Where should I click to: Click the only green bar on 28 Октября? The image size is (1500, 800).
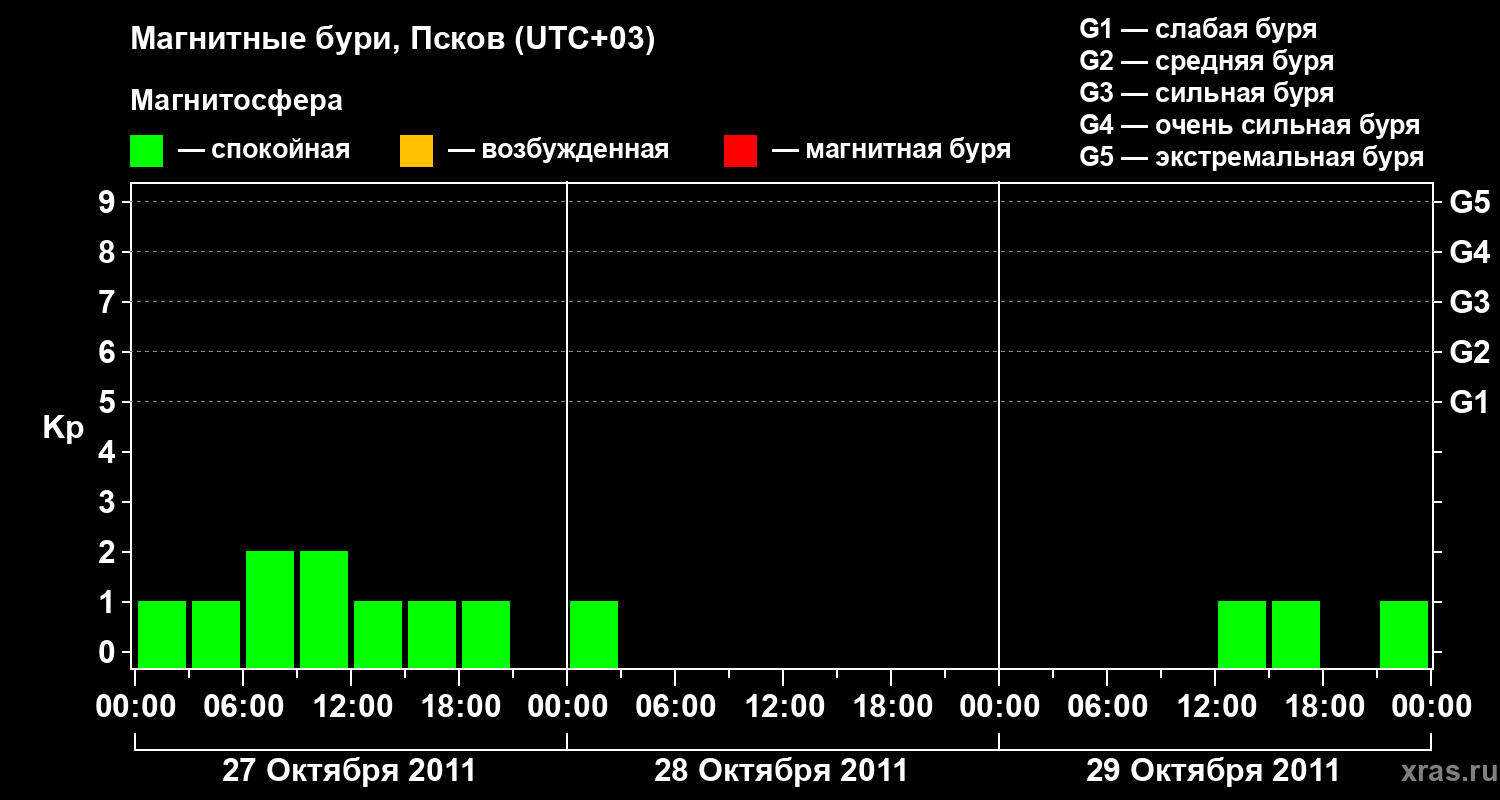594,634
